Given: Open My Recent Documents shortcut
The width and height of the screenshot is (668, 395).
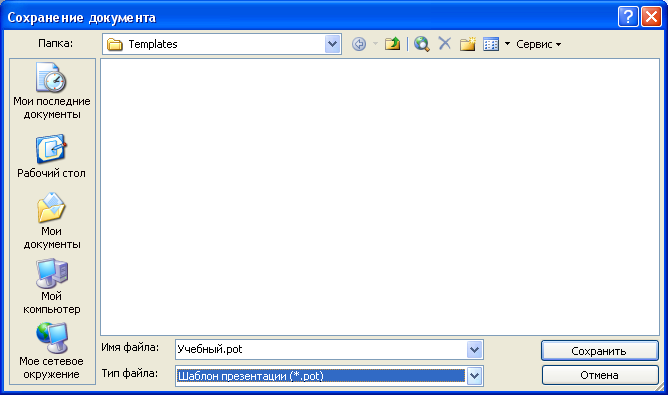Looking at the screenshot, I should 52,91.
